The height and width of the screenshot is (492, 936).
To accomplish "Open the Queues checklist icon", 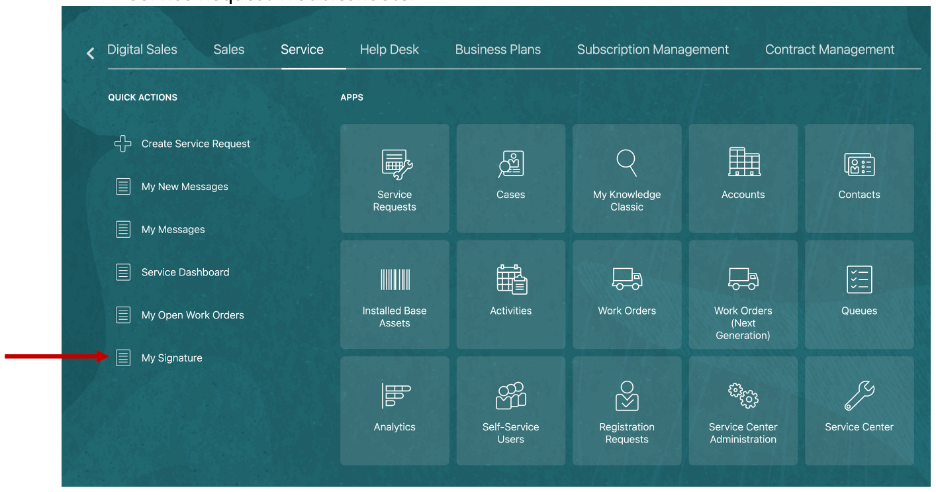I will [859, 279].
